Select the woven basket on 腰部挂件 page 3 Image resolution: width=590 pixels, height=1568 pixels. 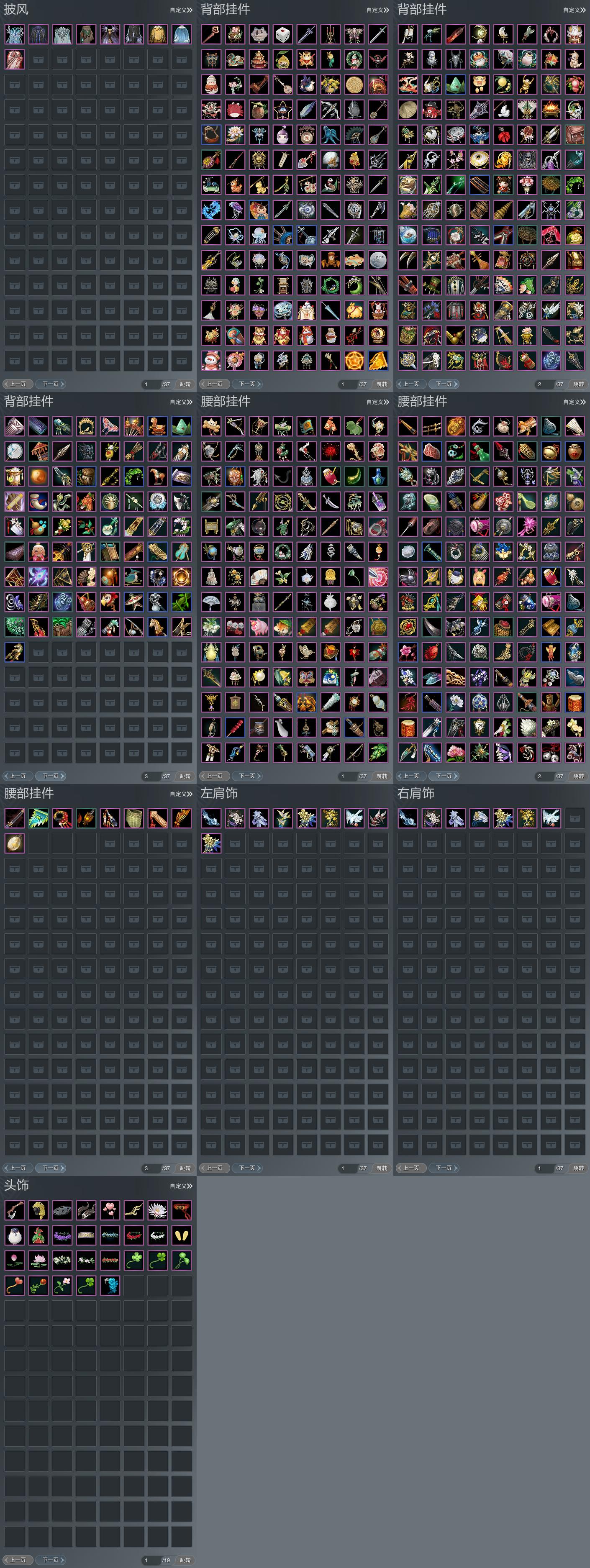coord(134,818)
